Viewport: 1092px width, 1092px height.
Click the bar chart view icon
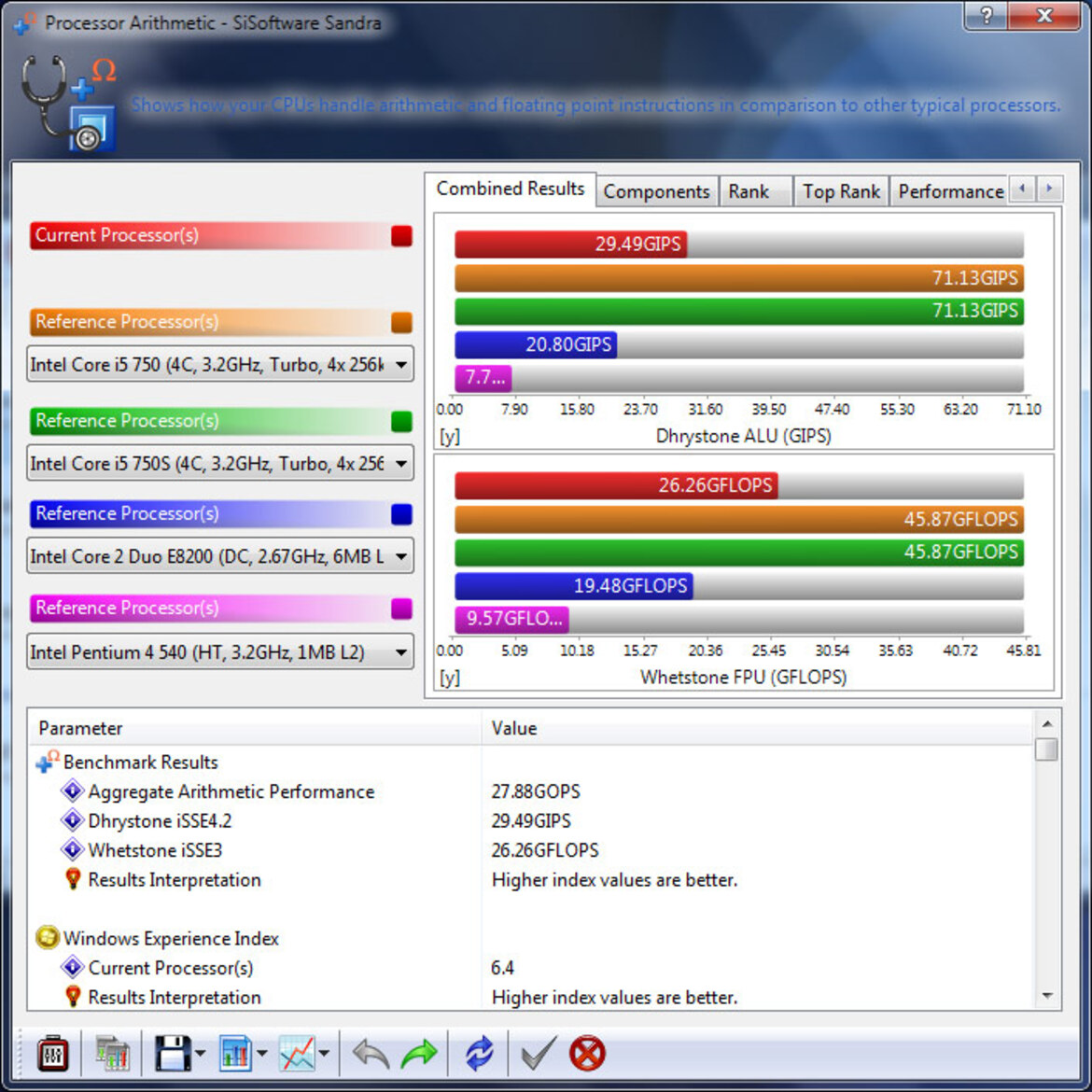(x=234, y=1053)
